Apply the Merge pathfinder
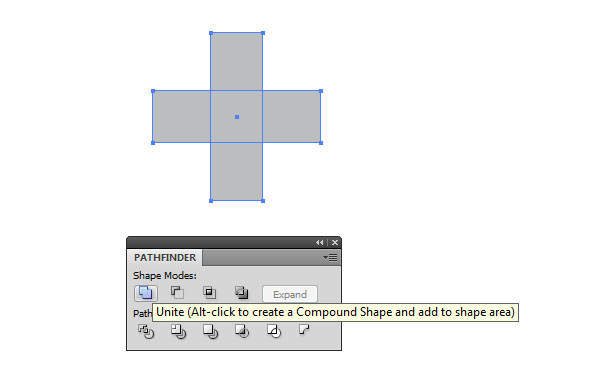 point(210,331)
